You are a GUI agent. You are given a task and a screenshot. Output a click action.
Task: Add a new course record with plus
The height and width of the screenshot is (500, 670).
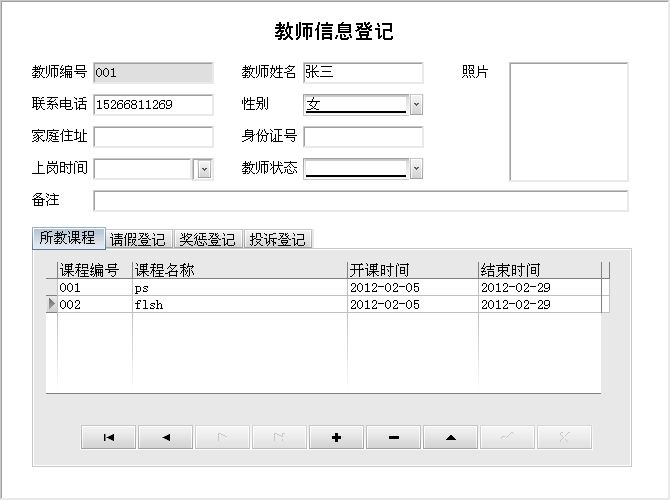coord(336,437)
